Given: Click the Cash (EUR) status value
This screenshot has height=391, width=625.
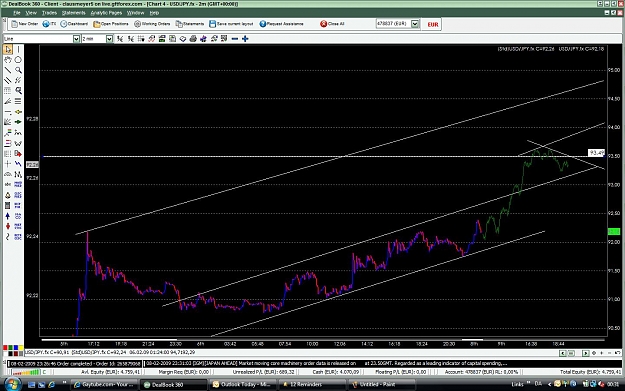Looking at the screenshot, I should pos(336,372).
